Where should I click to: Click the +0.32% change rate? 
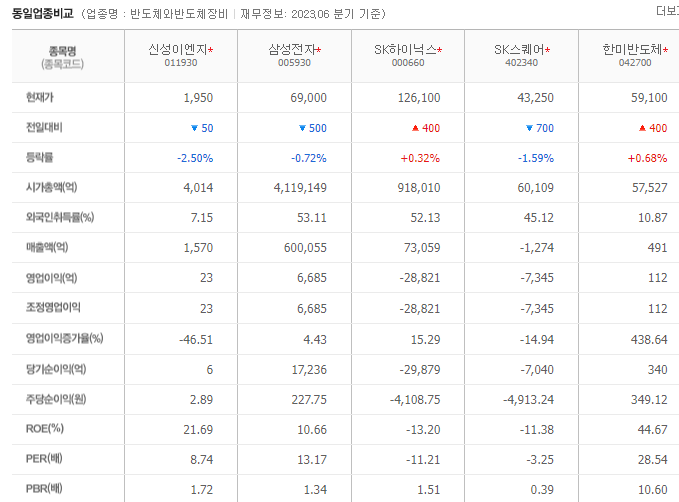pyautogui.click(x=420, y=158)
